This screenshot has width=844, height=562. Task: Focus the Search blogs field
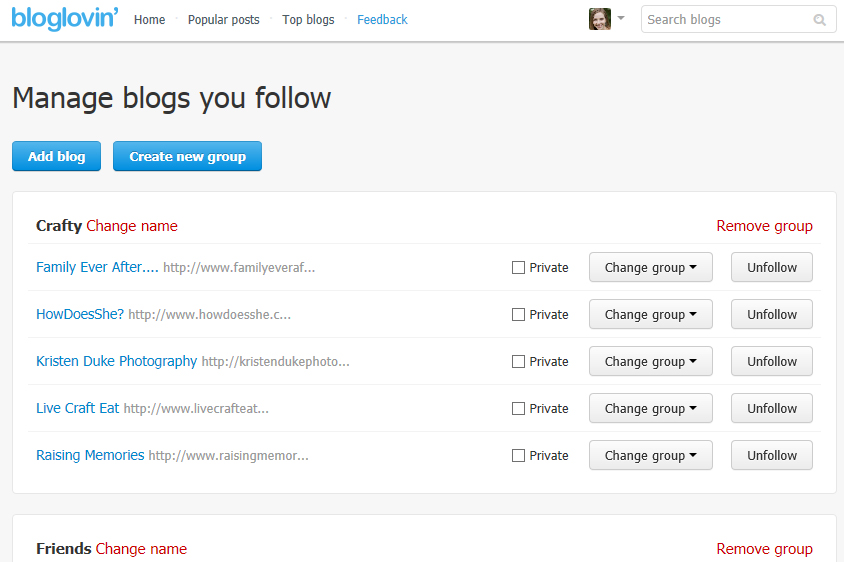coord(725,20)
